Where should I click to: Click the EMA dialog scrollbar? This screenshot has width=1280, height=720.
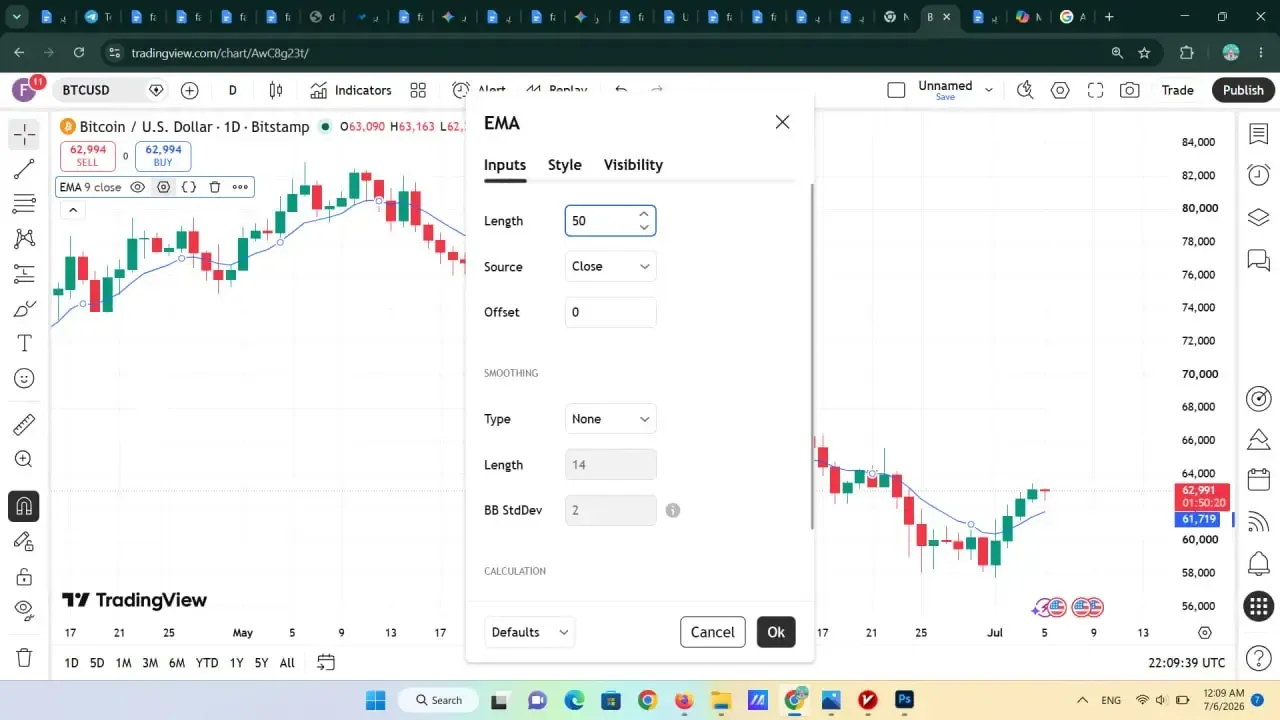pyautogui.click(x=812, y=357)
